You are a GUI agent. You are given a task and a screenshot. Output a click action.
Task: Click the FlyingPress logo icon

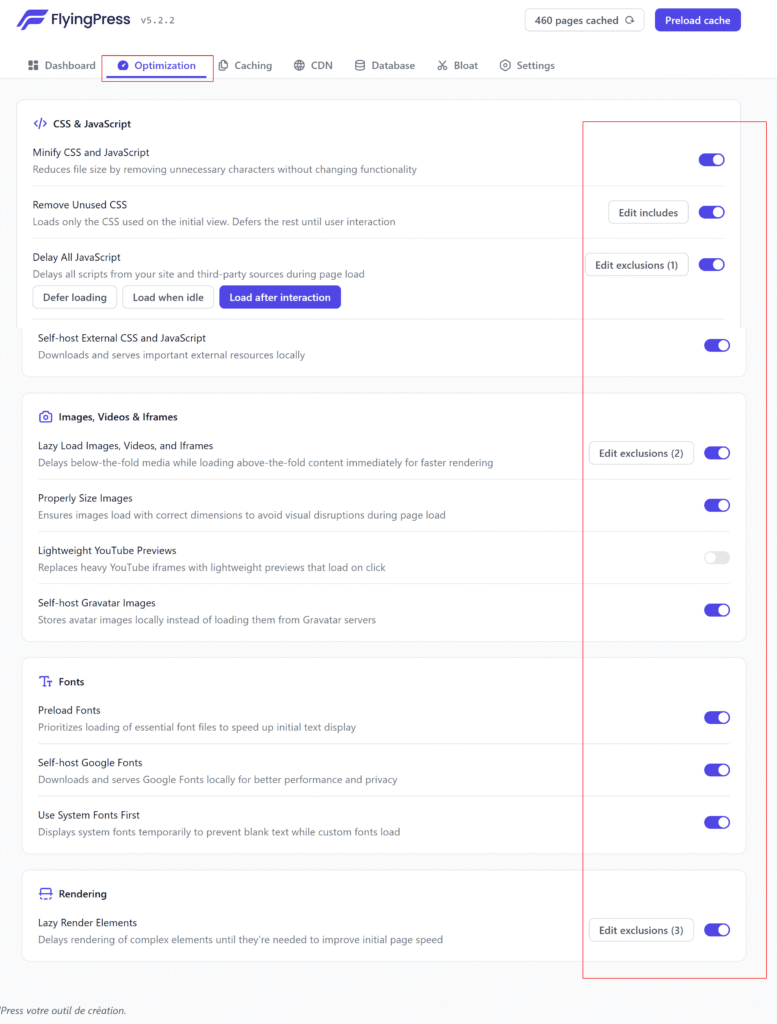coord(33,20)
